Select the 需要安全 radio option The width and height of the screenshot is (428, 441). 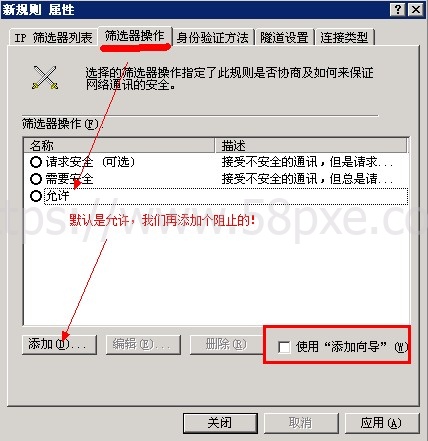coord(35,179)
